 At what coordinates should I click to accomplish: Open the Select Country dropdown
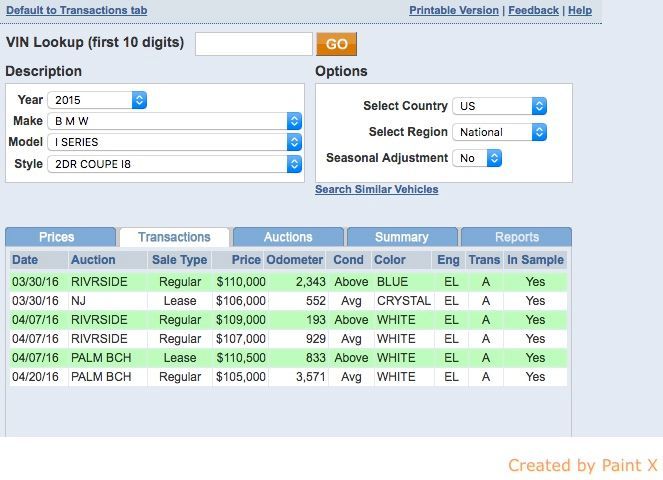pyautogui.click(x=500, y=106)
